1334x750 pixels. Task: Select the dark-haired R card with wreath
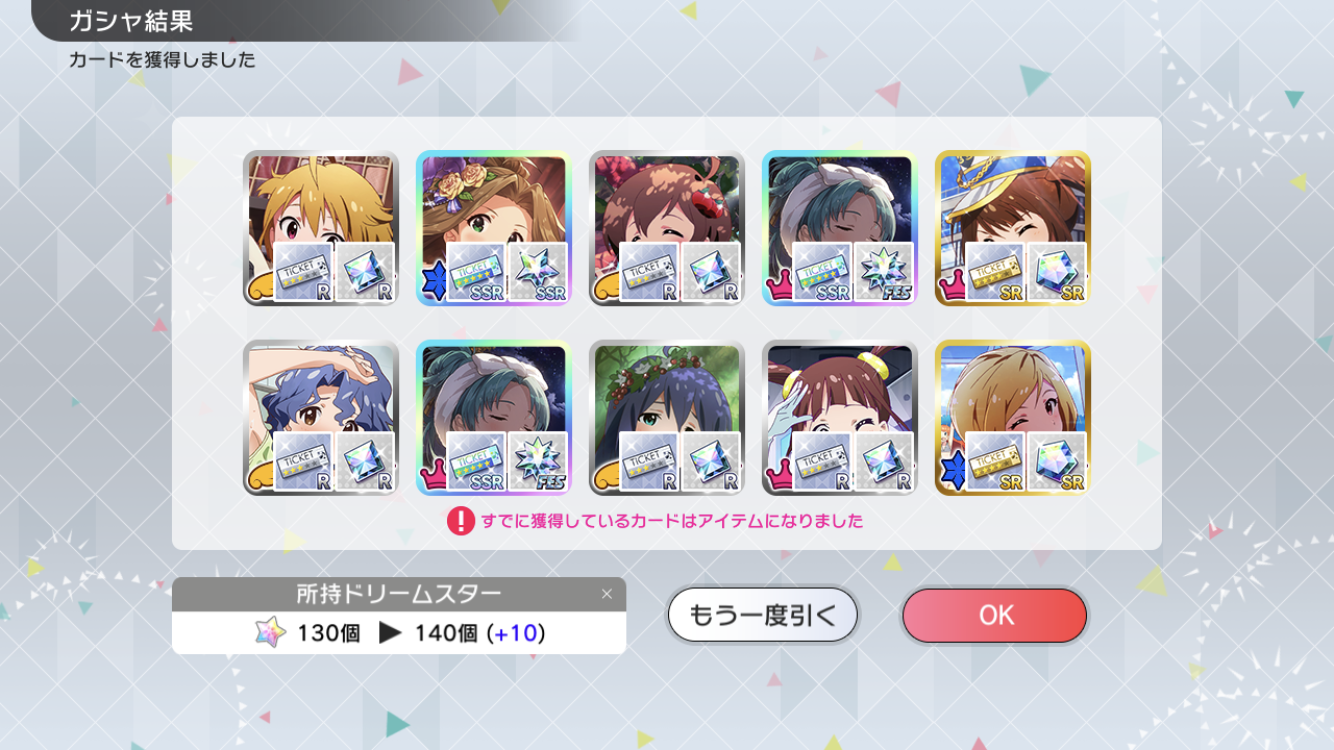667,418
